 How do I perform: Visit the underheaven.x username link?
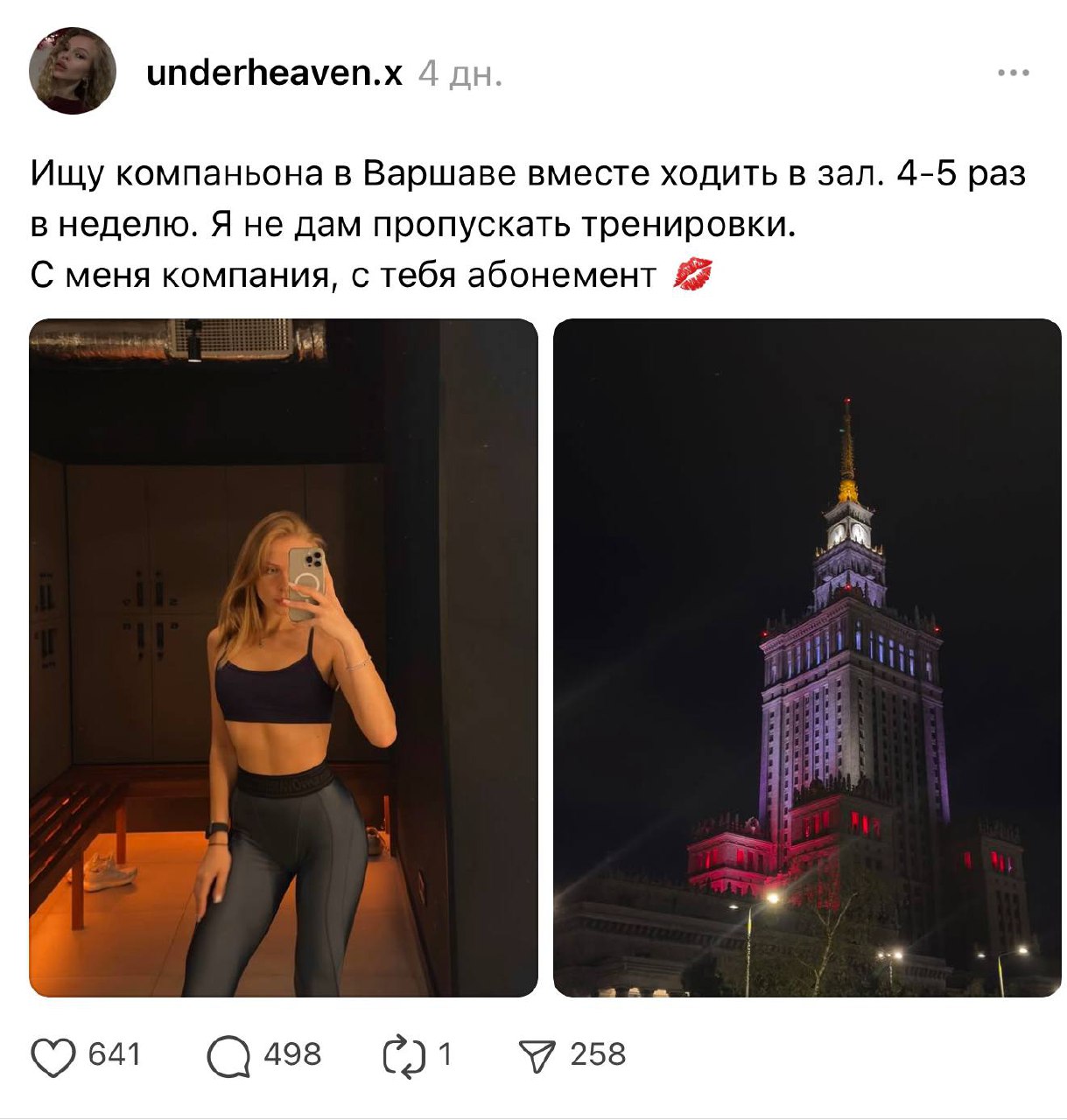(x=274, y=73)
